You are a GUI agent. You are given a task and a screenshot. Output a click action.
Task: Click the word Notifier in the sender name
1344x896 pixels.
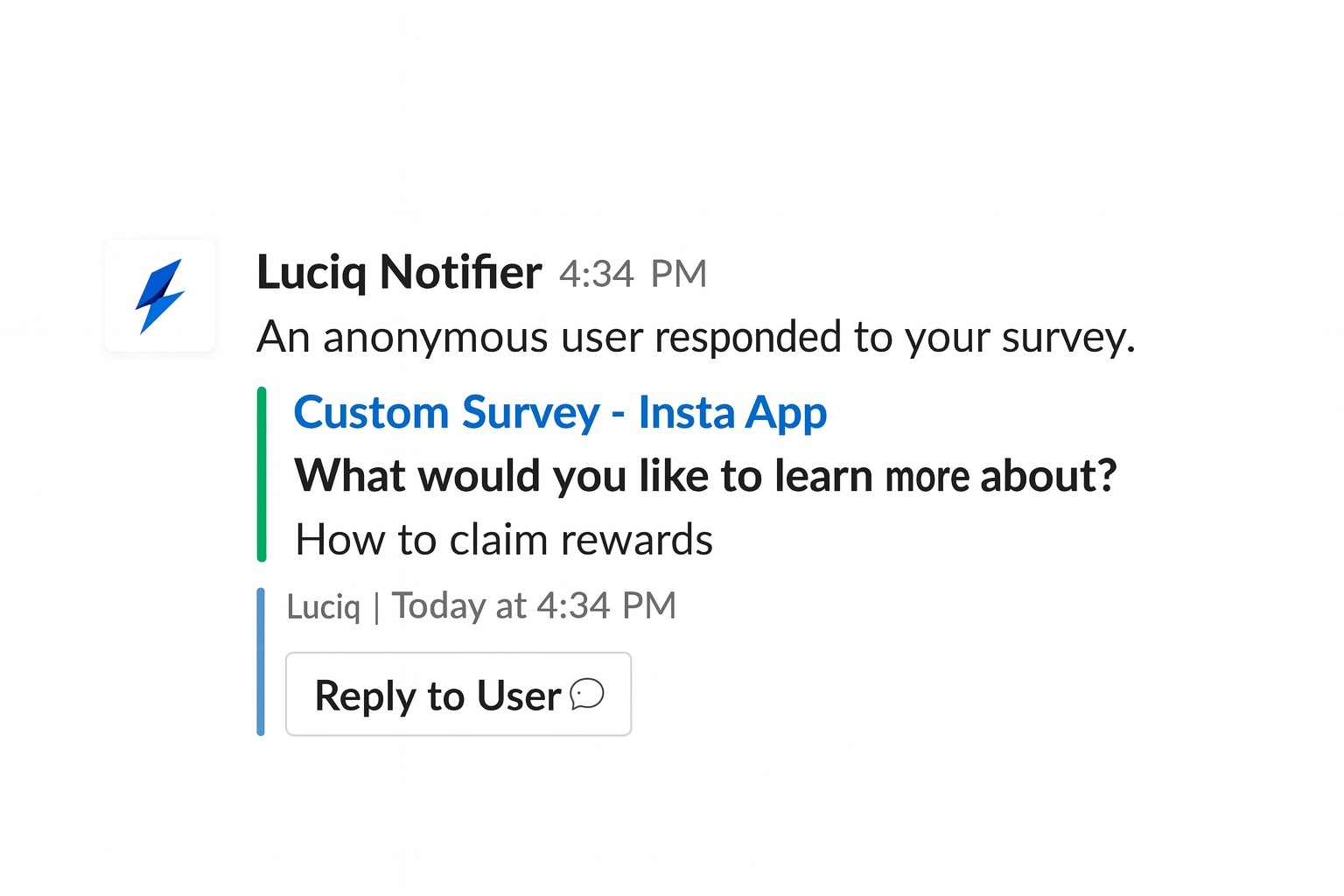pos(460,272)
